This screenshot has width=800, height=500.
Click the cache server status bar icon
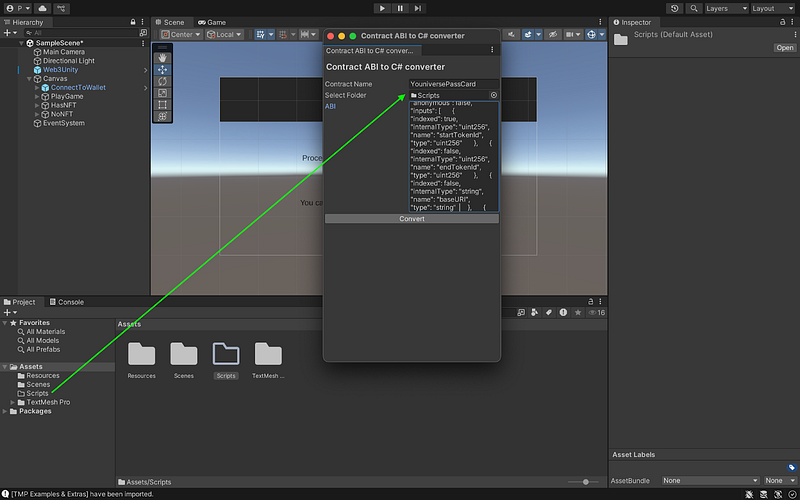(x=764, y=494)
